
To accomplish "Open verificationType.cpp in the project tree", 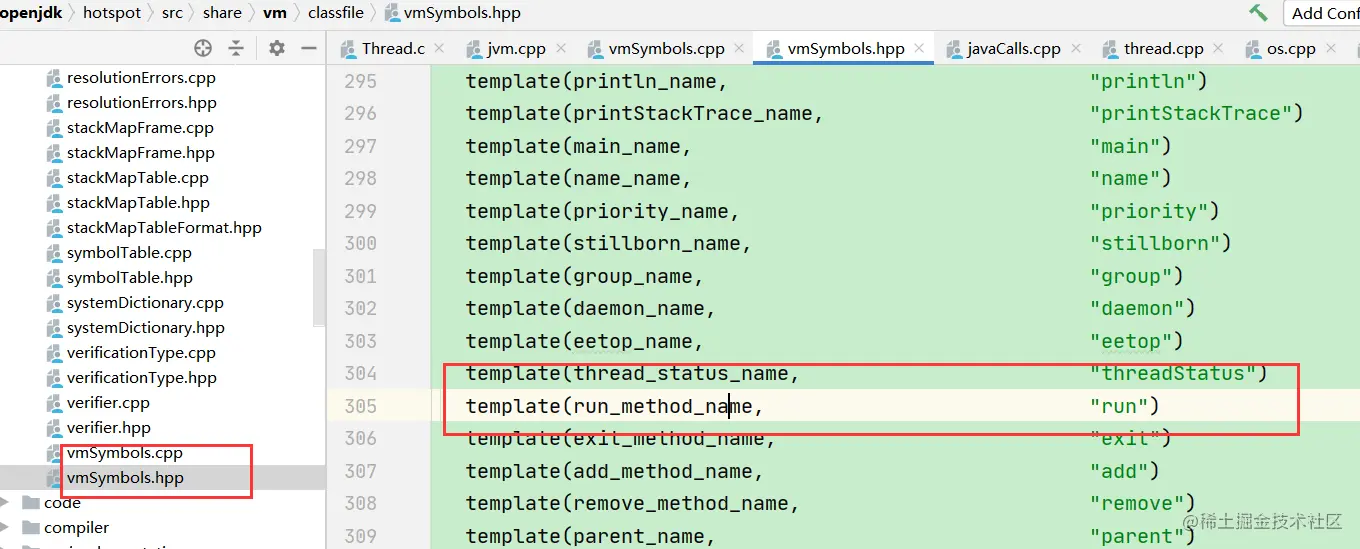I will tap(141, 353).
